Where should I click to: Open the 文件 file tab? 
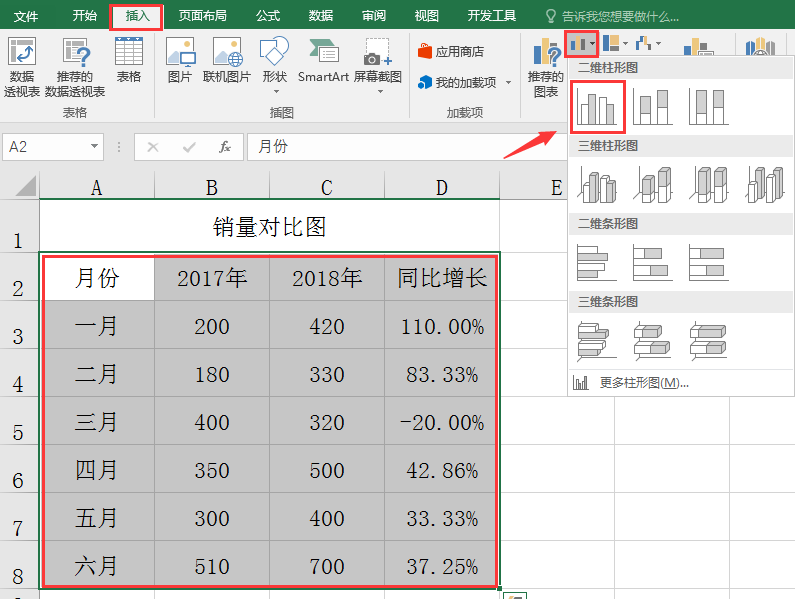[x=25, y=16]
